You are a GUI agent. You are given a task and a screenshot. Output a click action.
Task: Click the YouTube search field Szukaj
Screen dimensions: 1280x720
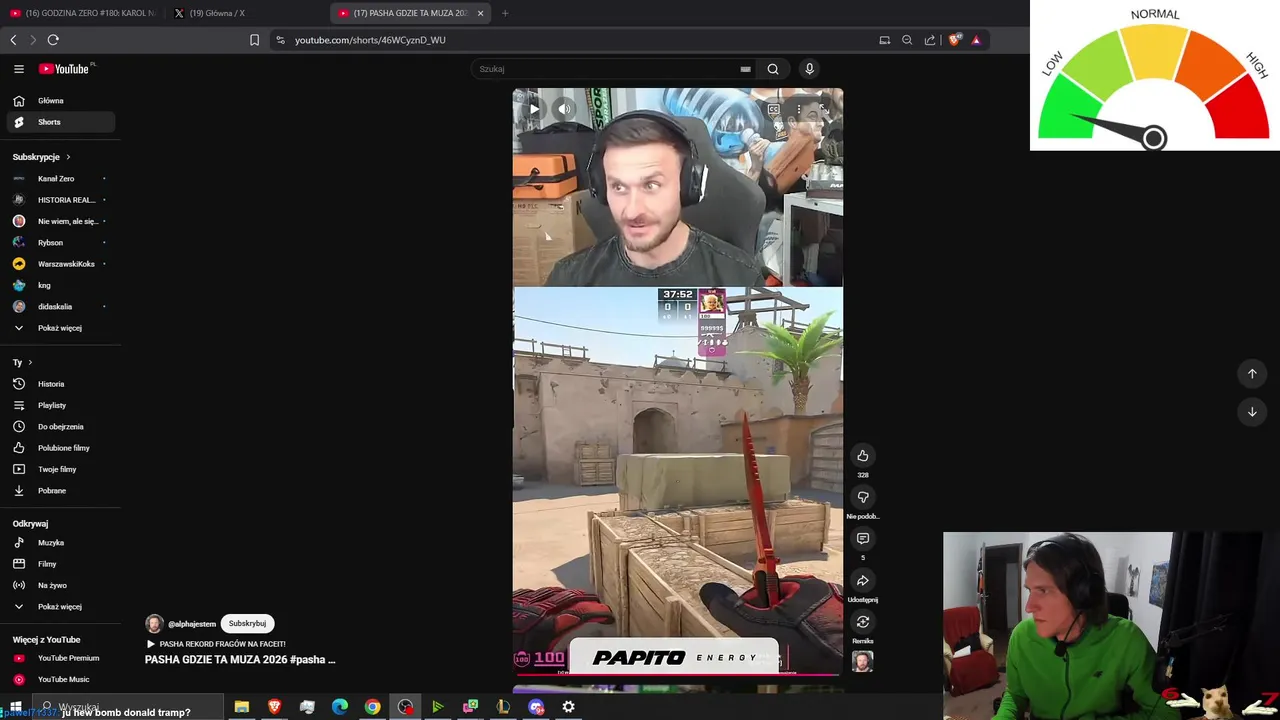[x=605, y=69]
